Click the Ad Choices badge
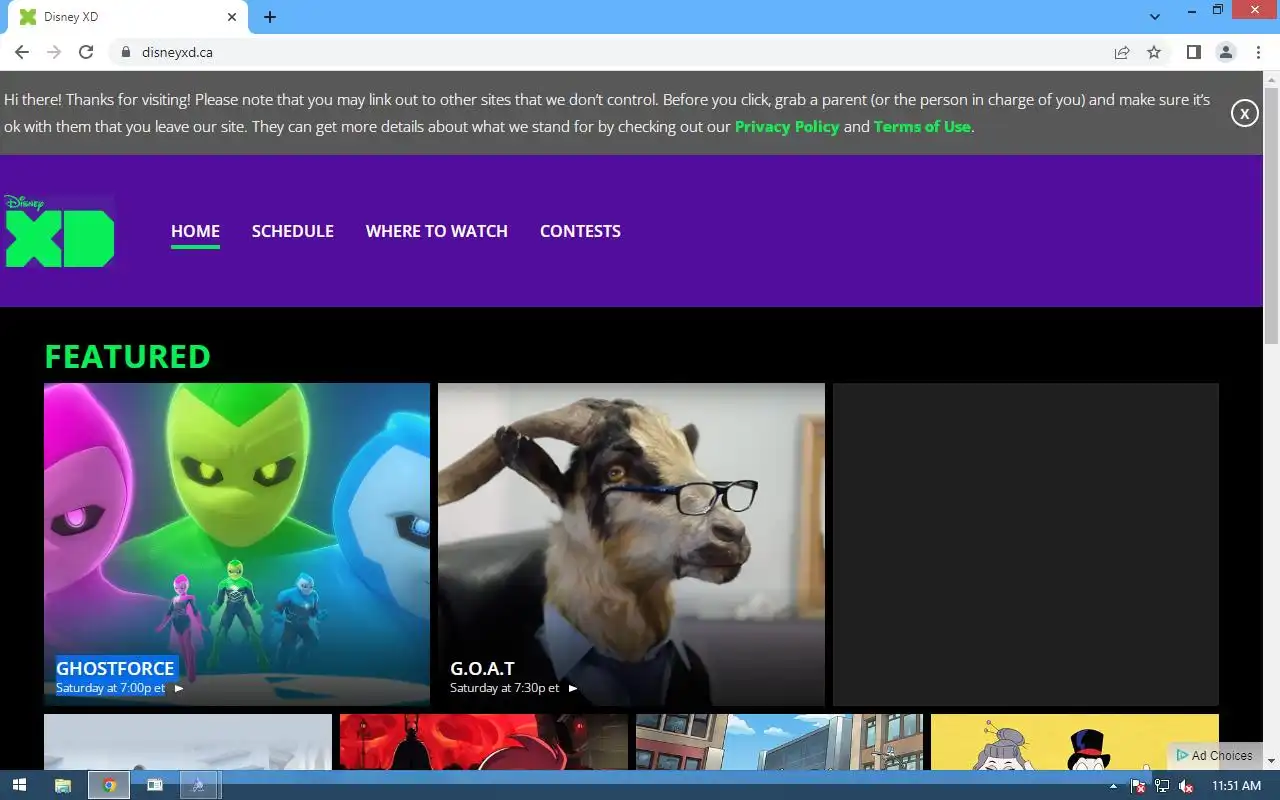The height and width of the screenshot is (800, 1280). (x=1215, y=755)
